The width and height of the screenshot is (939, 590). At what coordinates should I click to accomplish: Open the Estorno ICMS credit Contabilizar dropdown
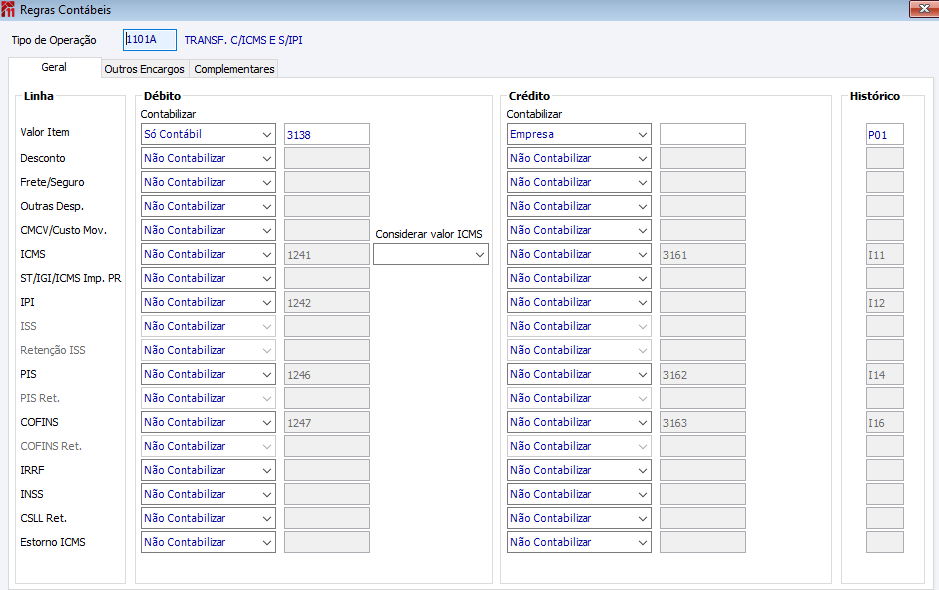pos(579,541)
